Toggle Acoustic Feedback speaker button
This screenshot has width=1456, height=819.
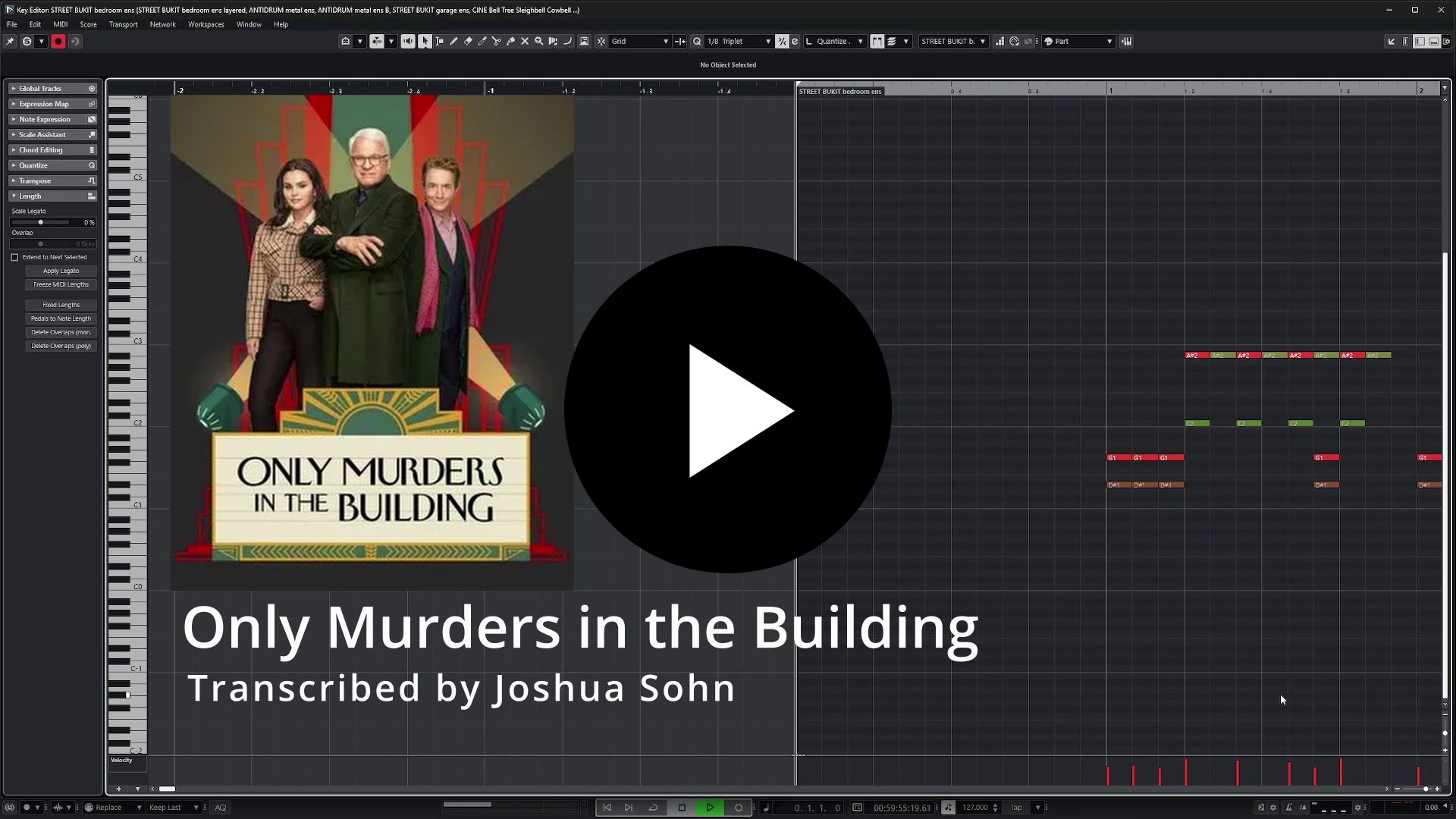click(408, 42)
